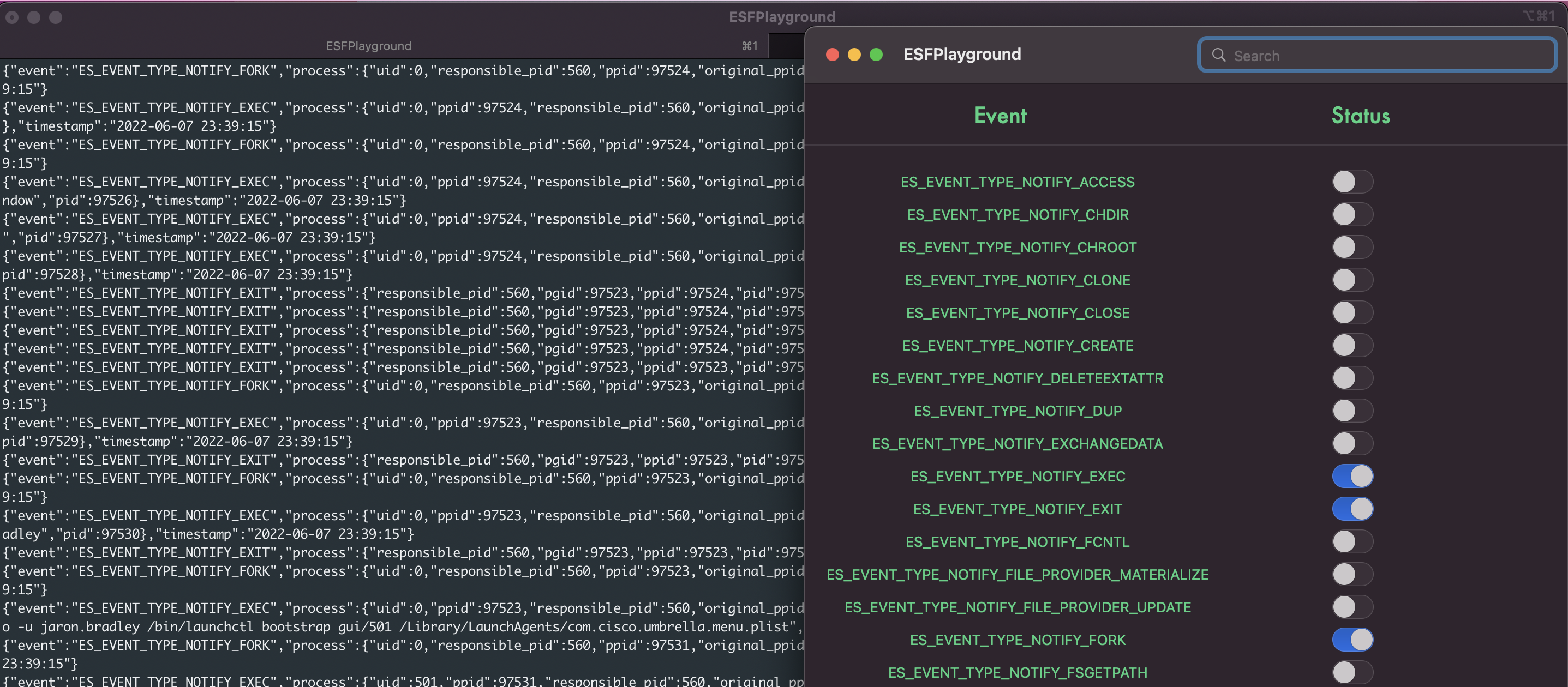Click the green zoom button of ESFPlayground

(x=876, y=55)
